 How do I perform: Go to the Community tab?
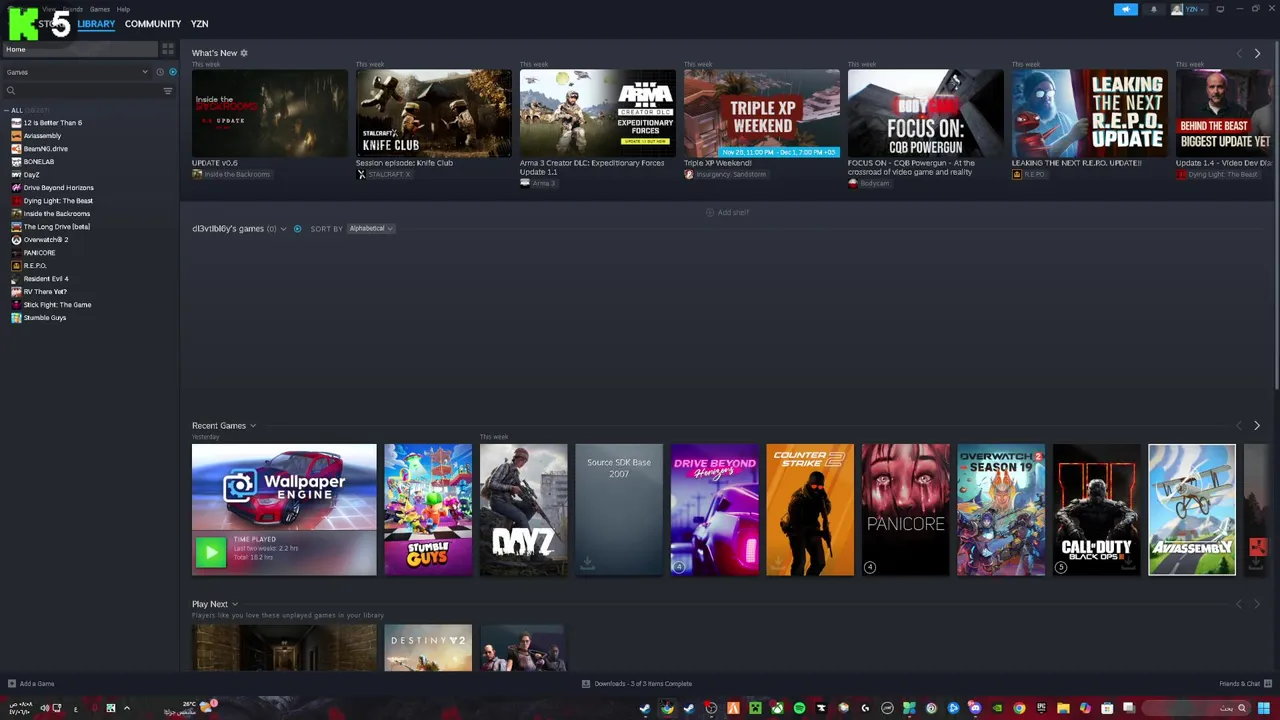pos(153,24)
